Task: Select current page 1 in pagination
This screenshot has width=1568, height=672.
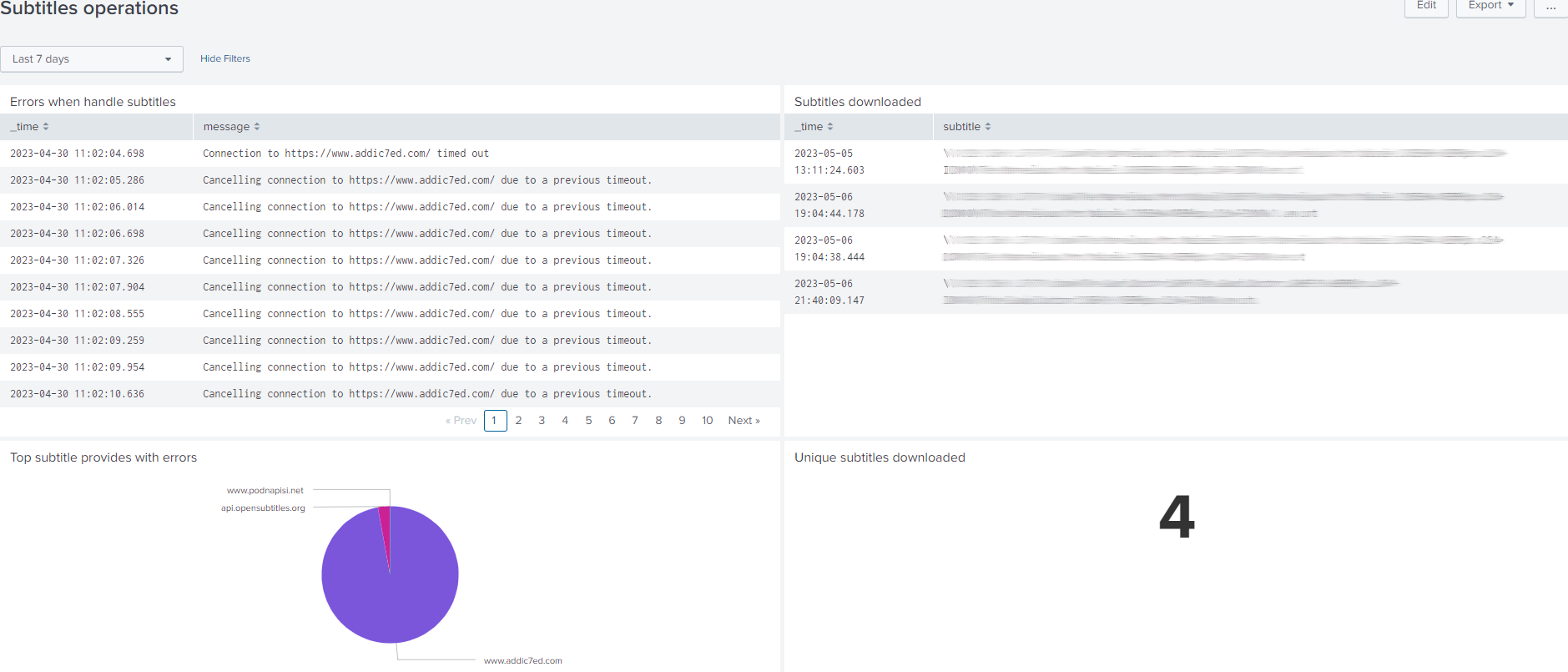Action: tap(495, 421)
